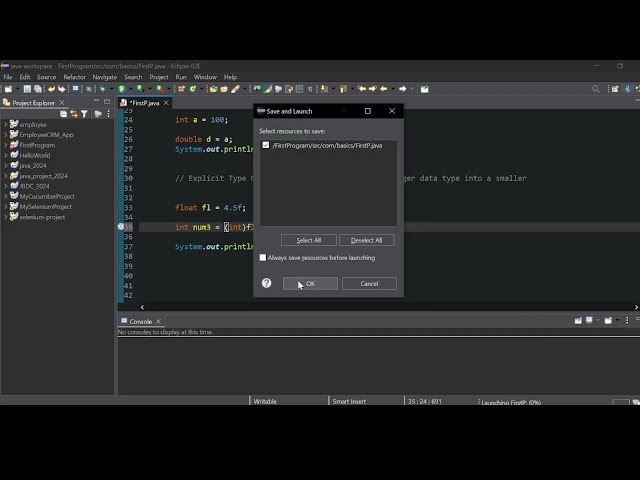Toggle Show Whitespace Characters pilcrow icon
The width and height of the screenshot is (640, 480).
[310, 89]
